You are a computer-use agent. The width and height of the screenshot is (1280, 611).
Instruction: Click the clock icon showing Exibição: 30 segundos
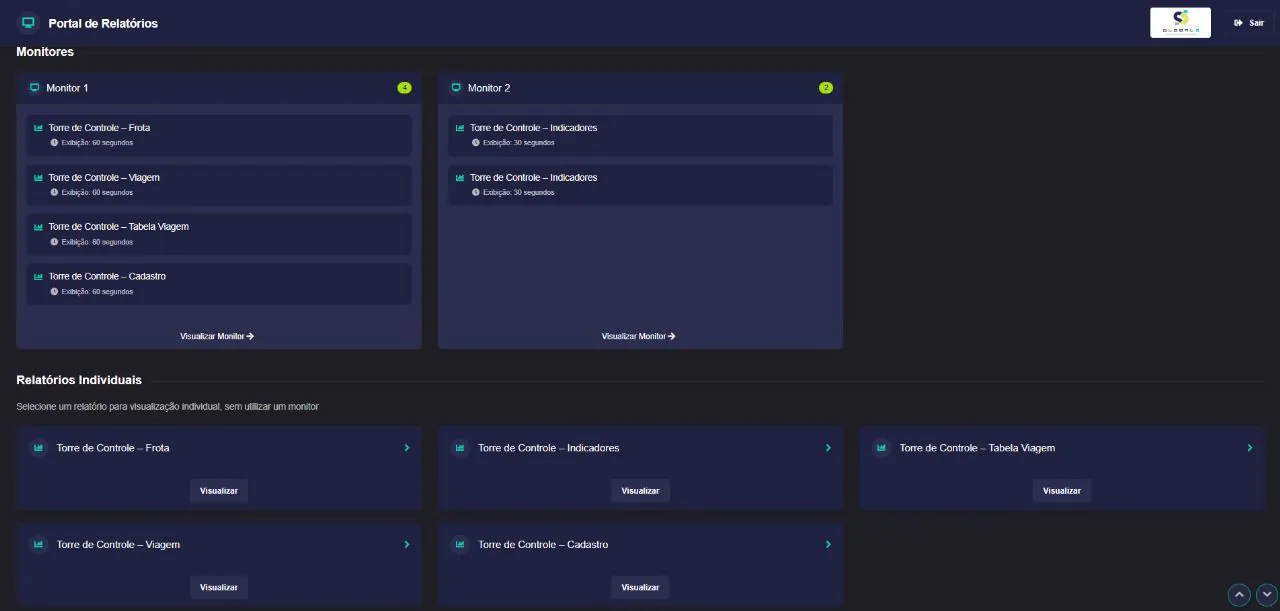click(475, 142)
